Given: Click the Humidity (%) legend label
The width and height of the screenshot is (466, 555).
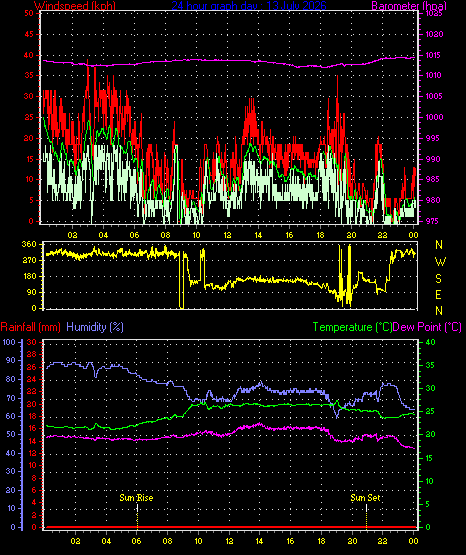Looking at the screenshot, I should pyautogui.click(x=95, y=327).
